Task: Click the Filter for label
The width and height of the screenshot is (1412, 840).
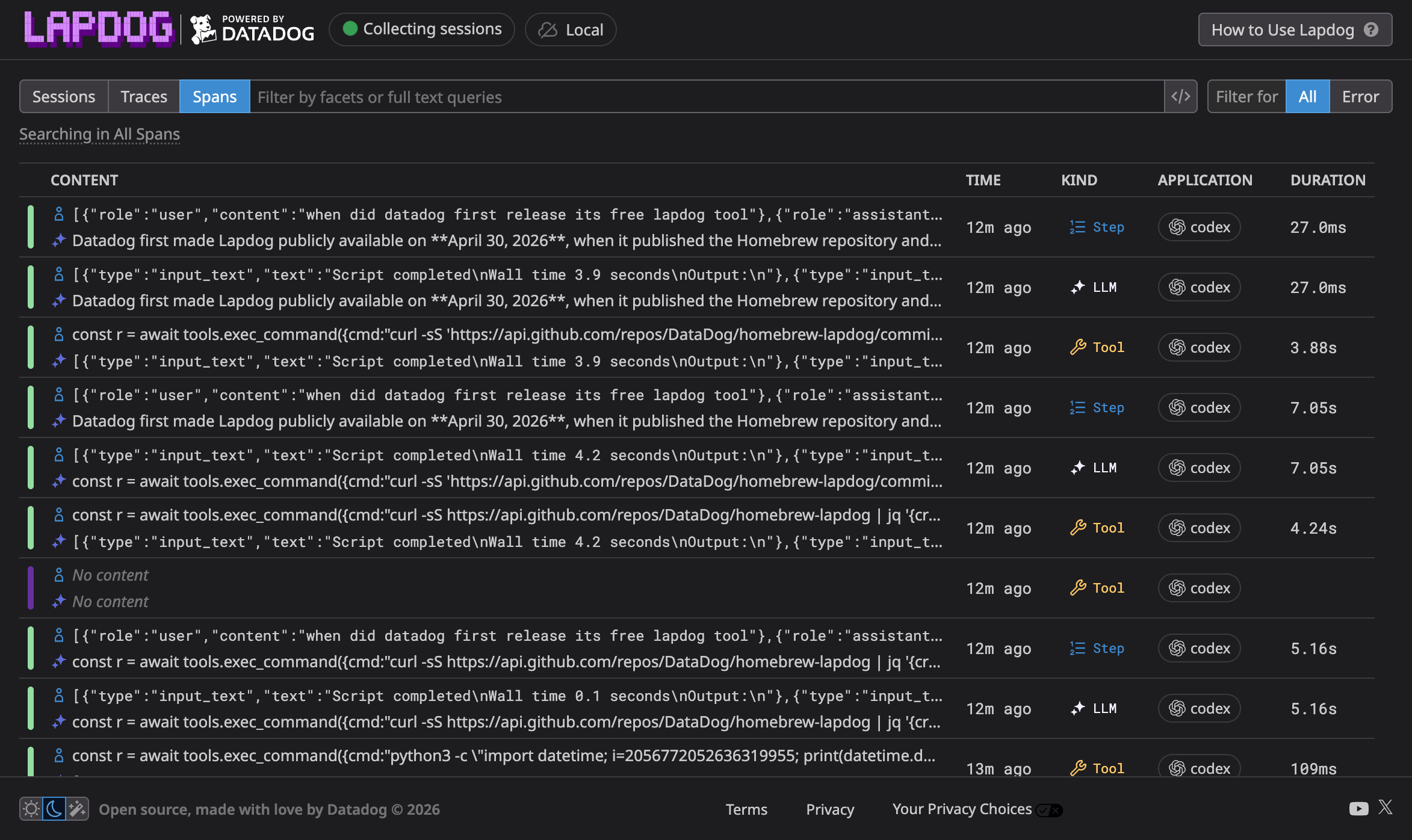Action: pos(1246,96)
